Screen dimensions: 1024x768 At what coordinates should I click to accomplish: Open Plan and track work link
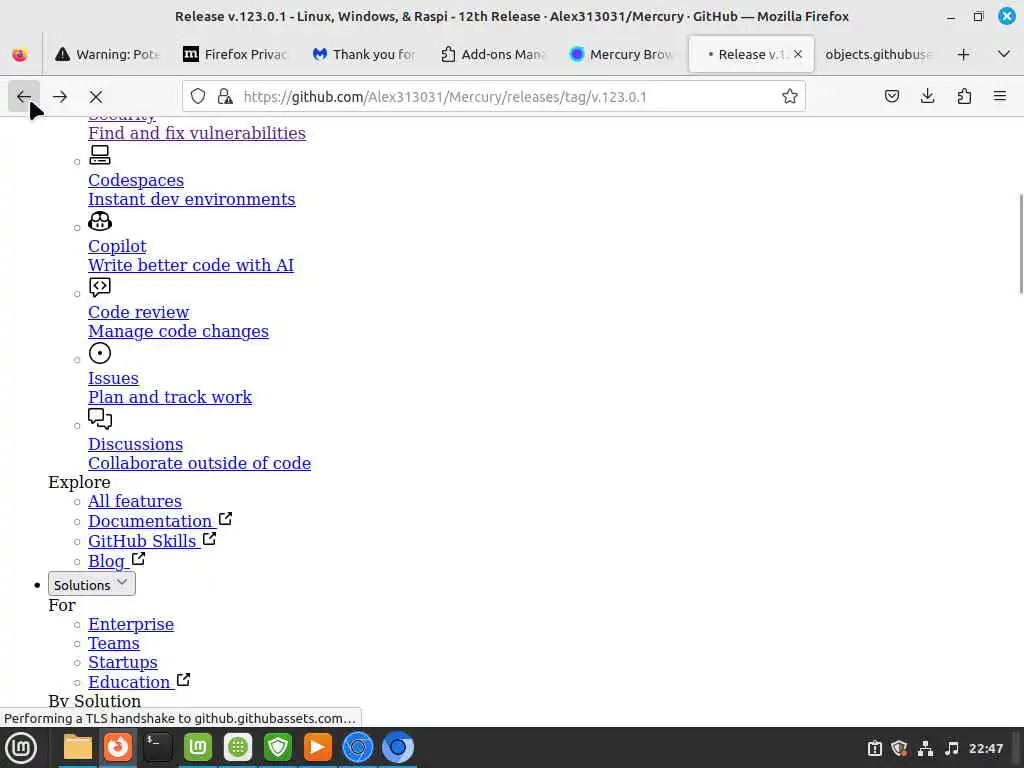click(x=170, y=397)
